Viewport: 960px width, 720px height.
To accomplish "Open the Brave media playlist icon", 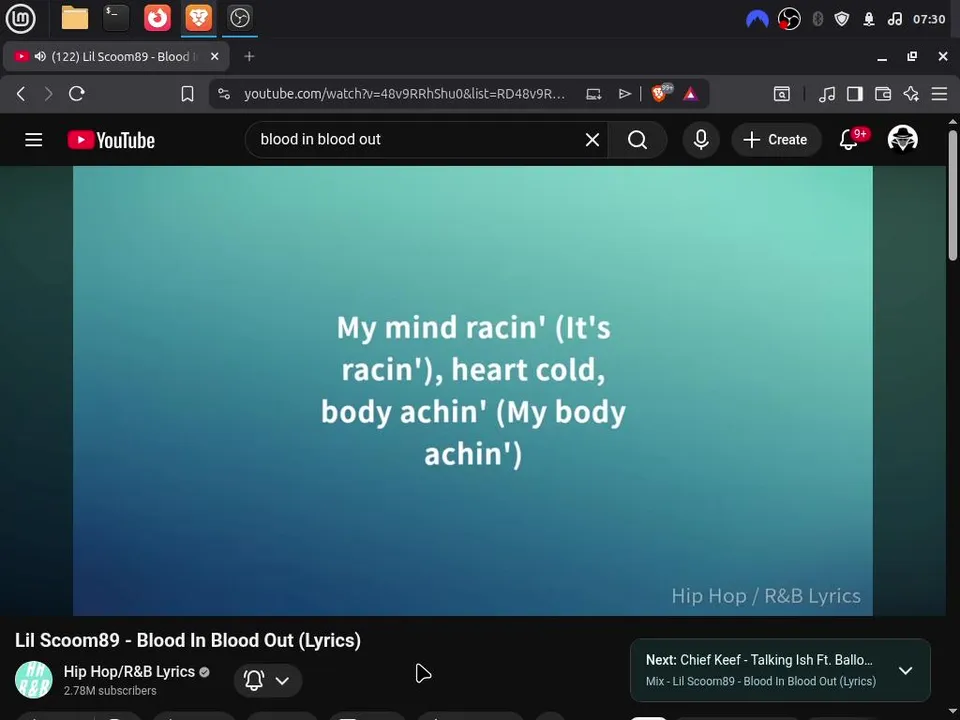I will [x=827, y=94].
